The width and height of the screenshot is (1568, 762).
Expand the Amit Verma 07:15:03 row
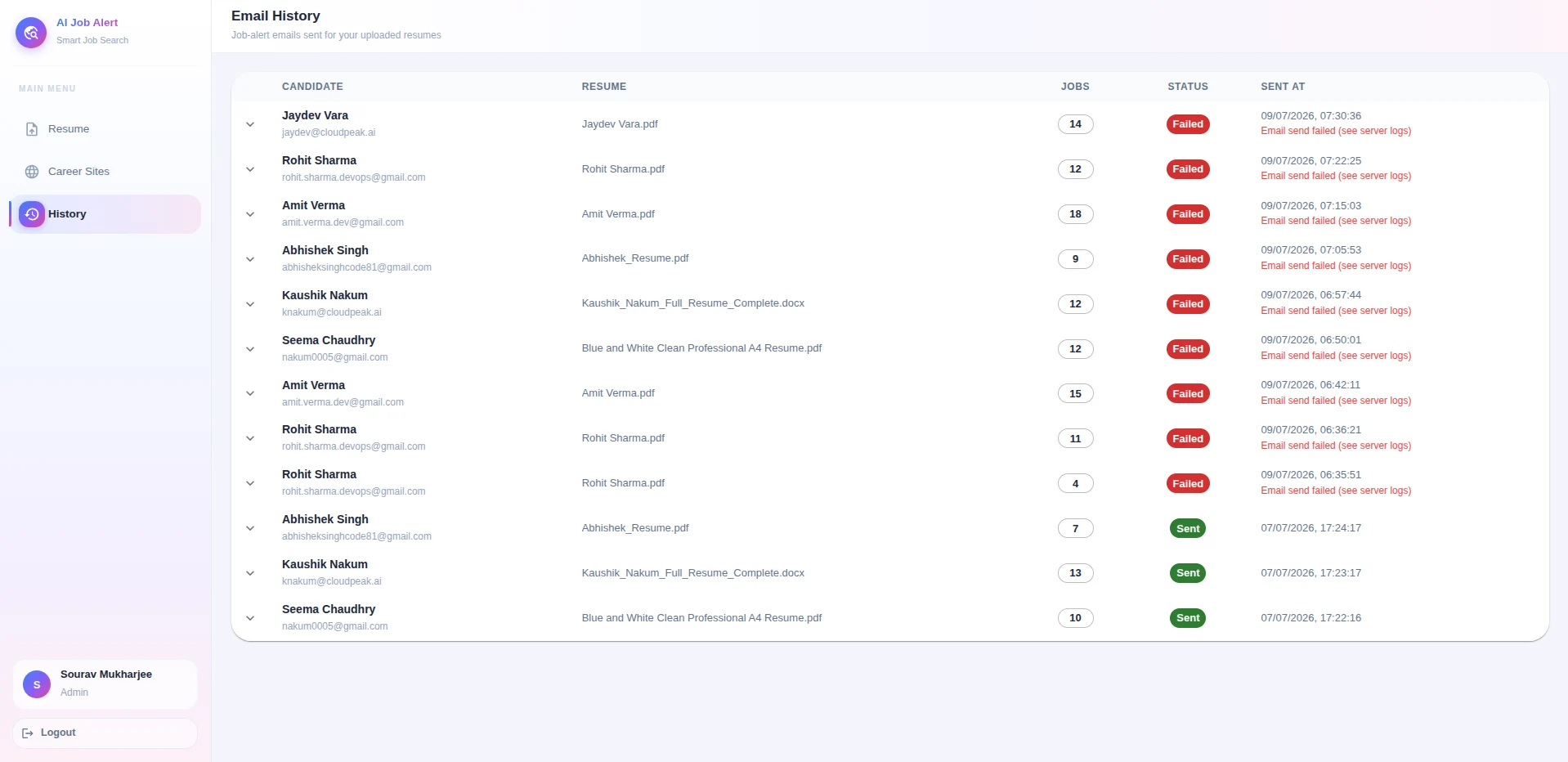click(x=250, y=214)
